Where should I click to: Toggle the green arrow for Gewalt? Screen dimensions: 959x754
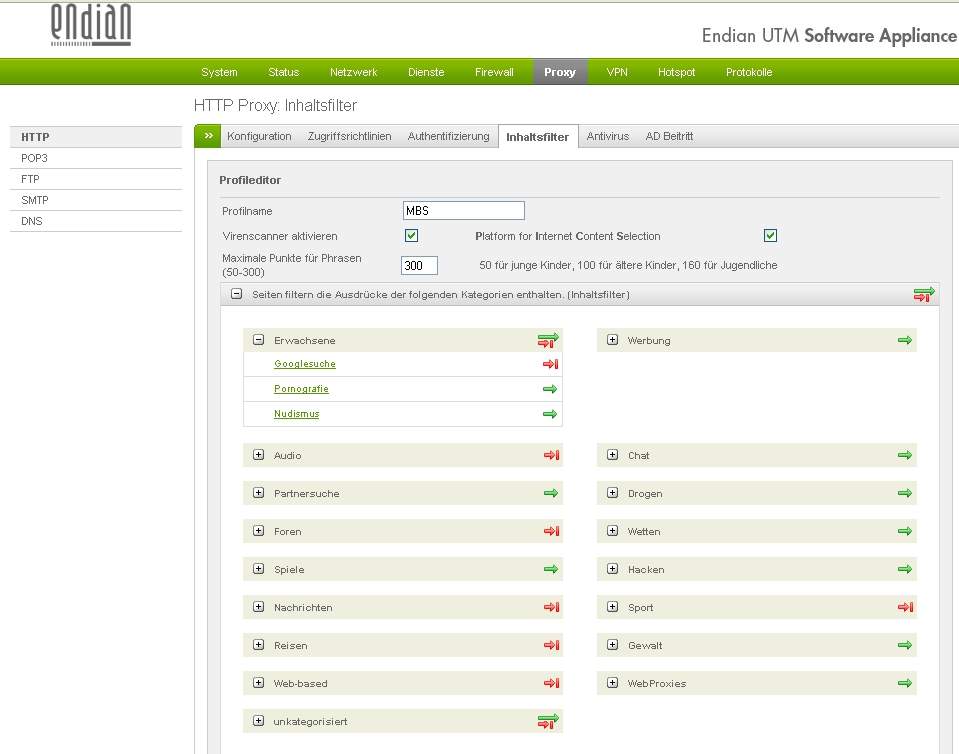click(x=905, y=645)
